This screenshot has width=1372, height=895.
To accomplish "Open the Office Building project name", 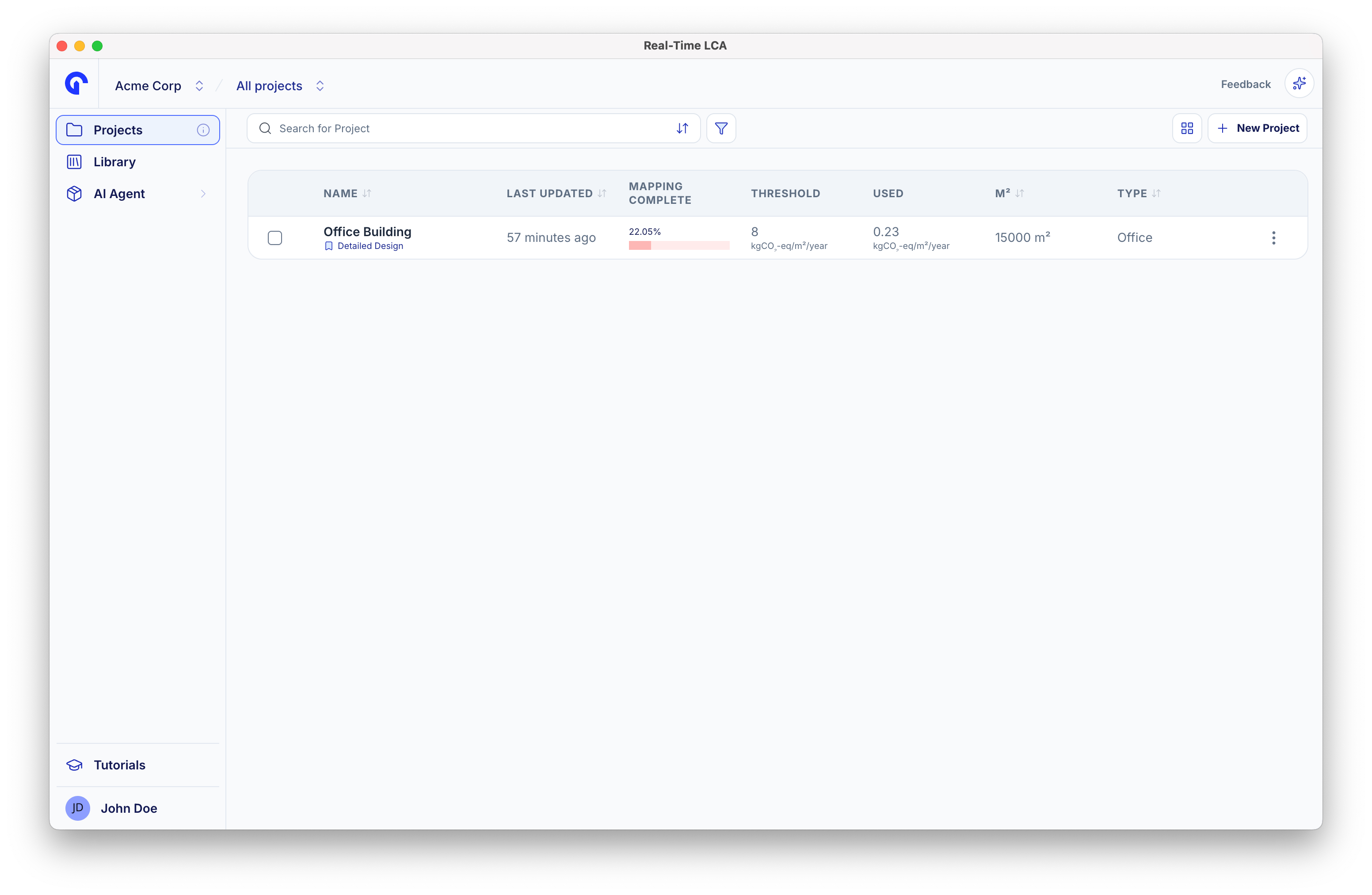I will [367, 231].
